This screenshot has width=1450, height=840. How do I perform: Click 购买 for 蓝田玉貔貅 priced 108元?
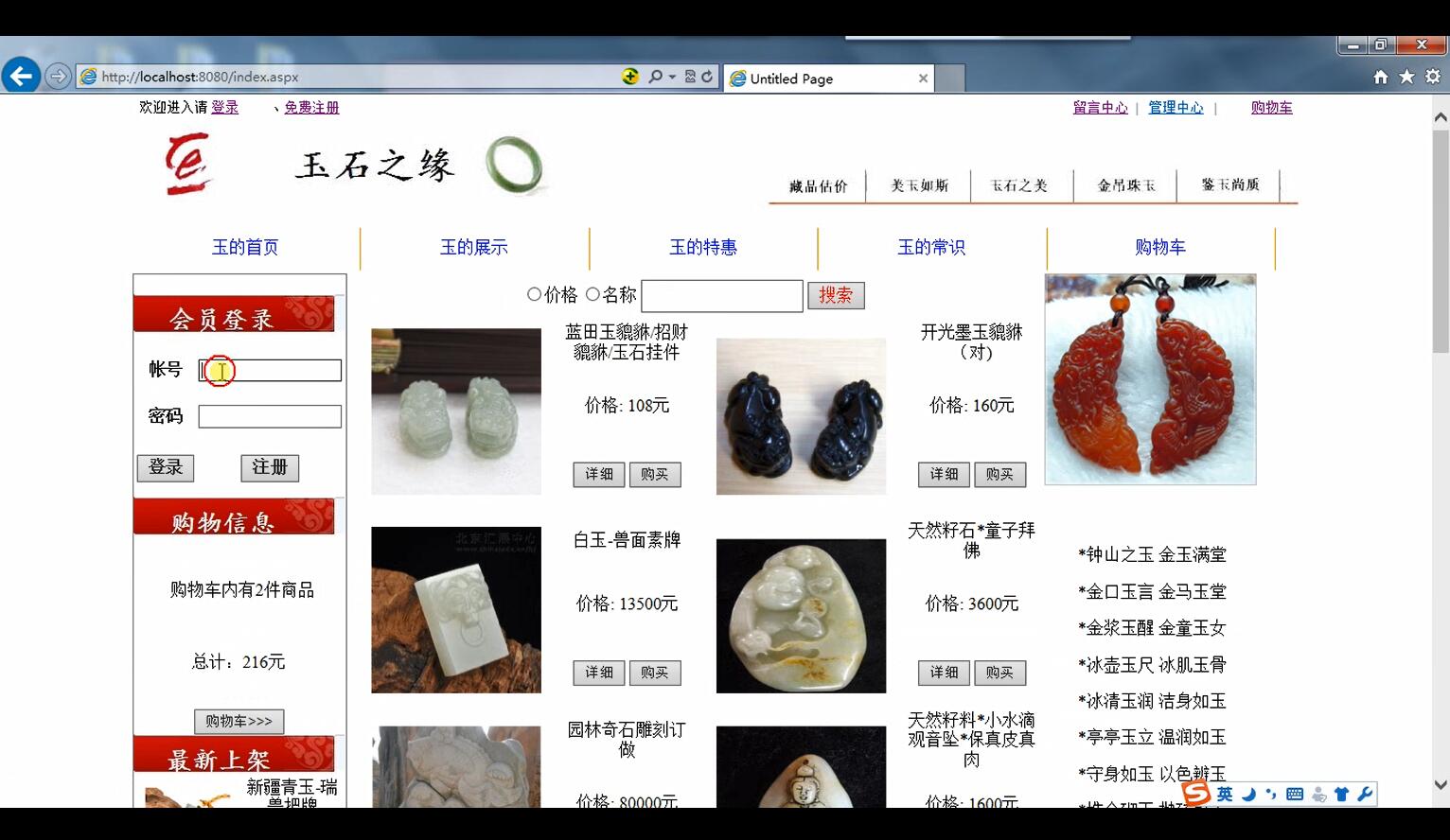tap(655, 475)
